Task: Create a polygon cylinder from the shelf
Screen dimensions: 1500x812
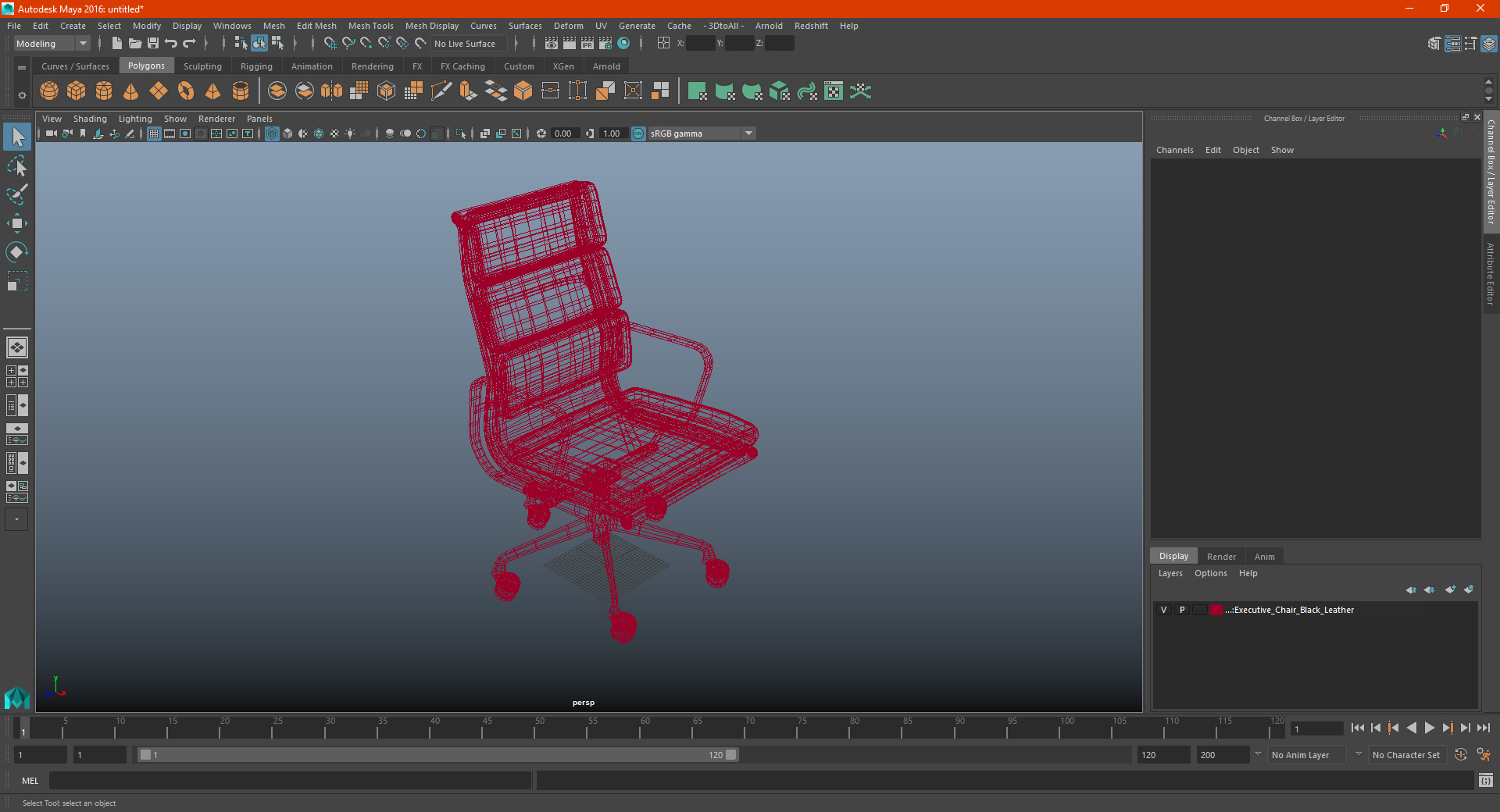Action: (x=104, y=91)
